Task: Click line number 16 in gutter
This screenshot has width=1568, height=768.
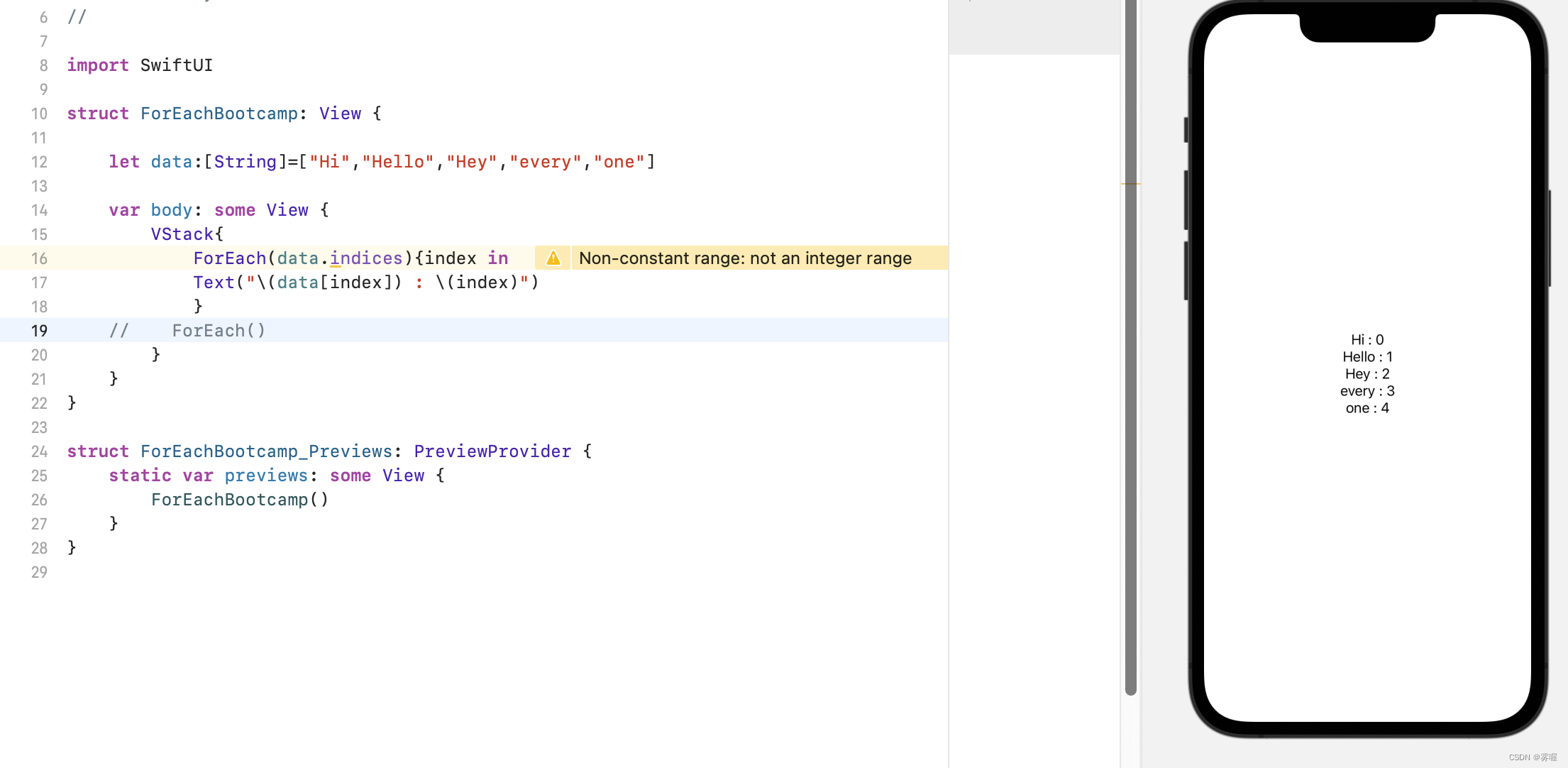Action: click(x=39, y=258)
